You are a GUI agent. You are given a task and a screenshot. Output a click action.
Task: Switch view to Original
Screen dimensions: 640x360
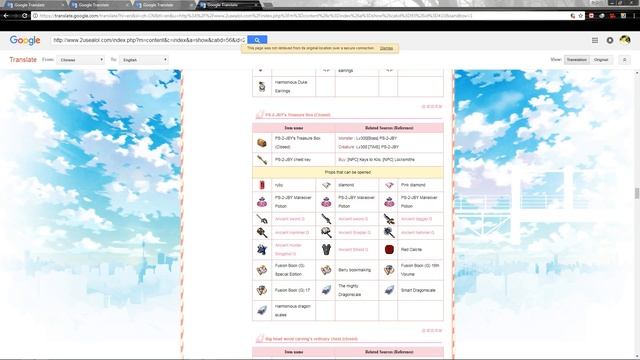click(x=601, y=60)
